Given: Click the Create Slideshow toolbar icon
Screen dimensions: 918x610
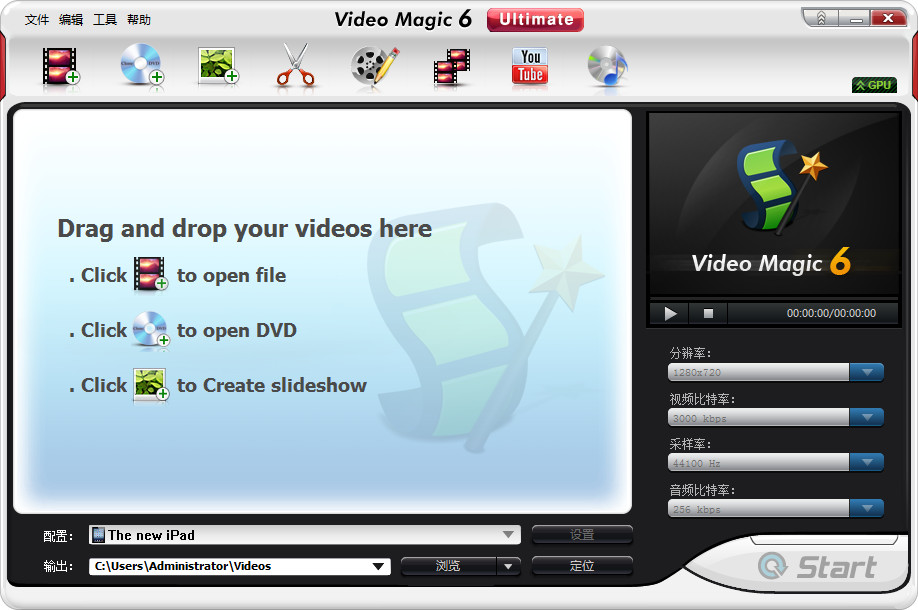Looking at the screenshot, I should tap(218, 66).
